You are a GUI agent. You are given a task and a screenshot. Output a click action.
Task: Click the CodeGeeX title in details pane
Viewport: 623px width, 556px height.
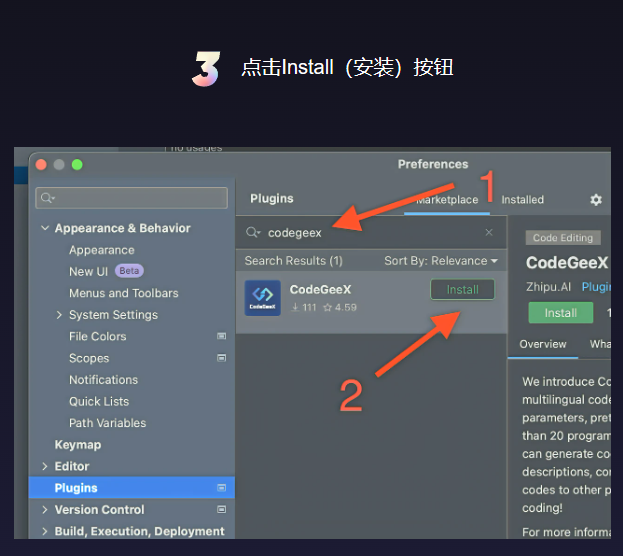[x=567, y=263]
